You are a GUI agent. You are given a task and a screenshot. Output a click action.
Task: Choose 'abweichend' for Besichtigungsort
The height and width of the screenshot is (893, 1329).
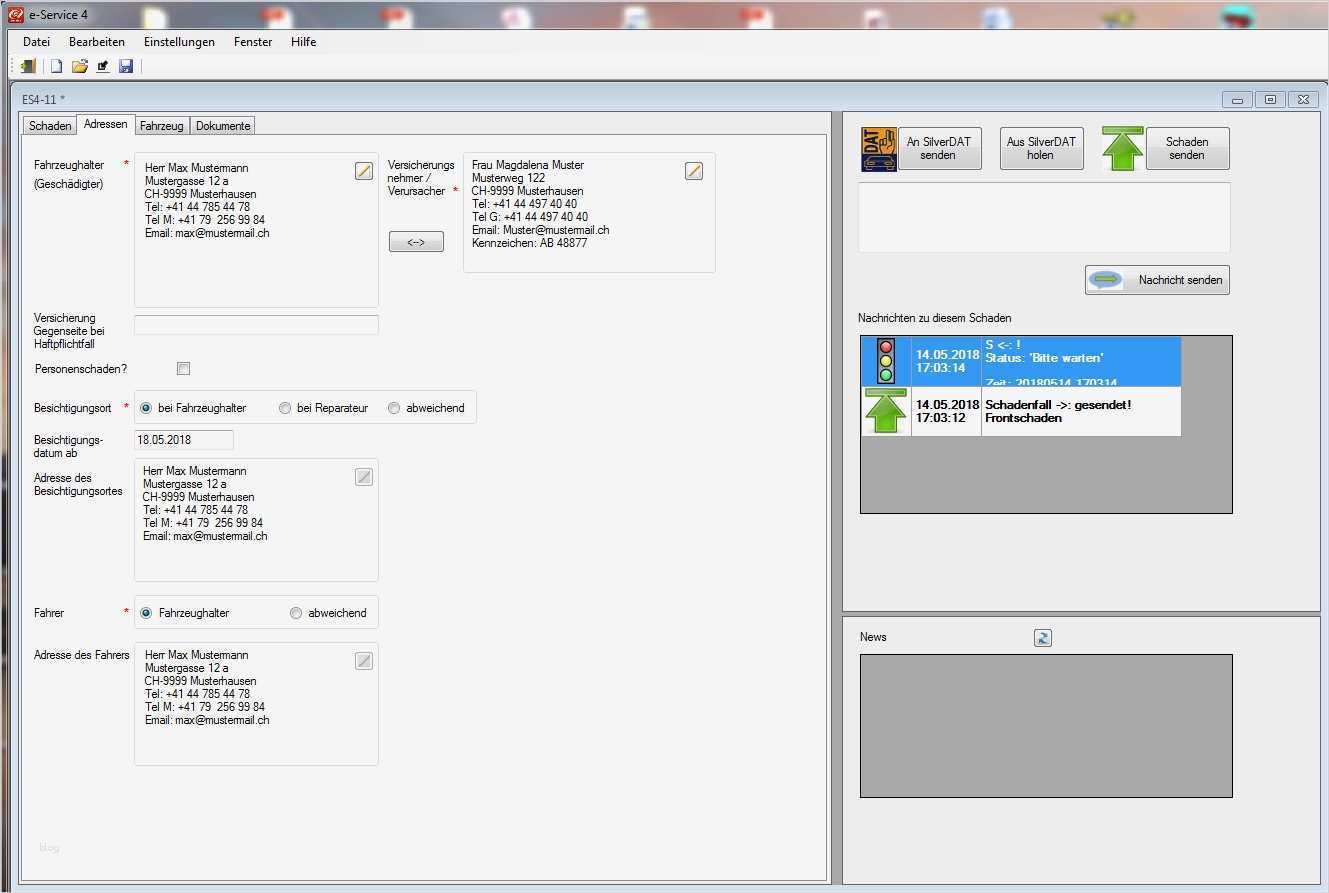(394, 408)
